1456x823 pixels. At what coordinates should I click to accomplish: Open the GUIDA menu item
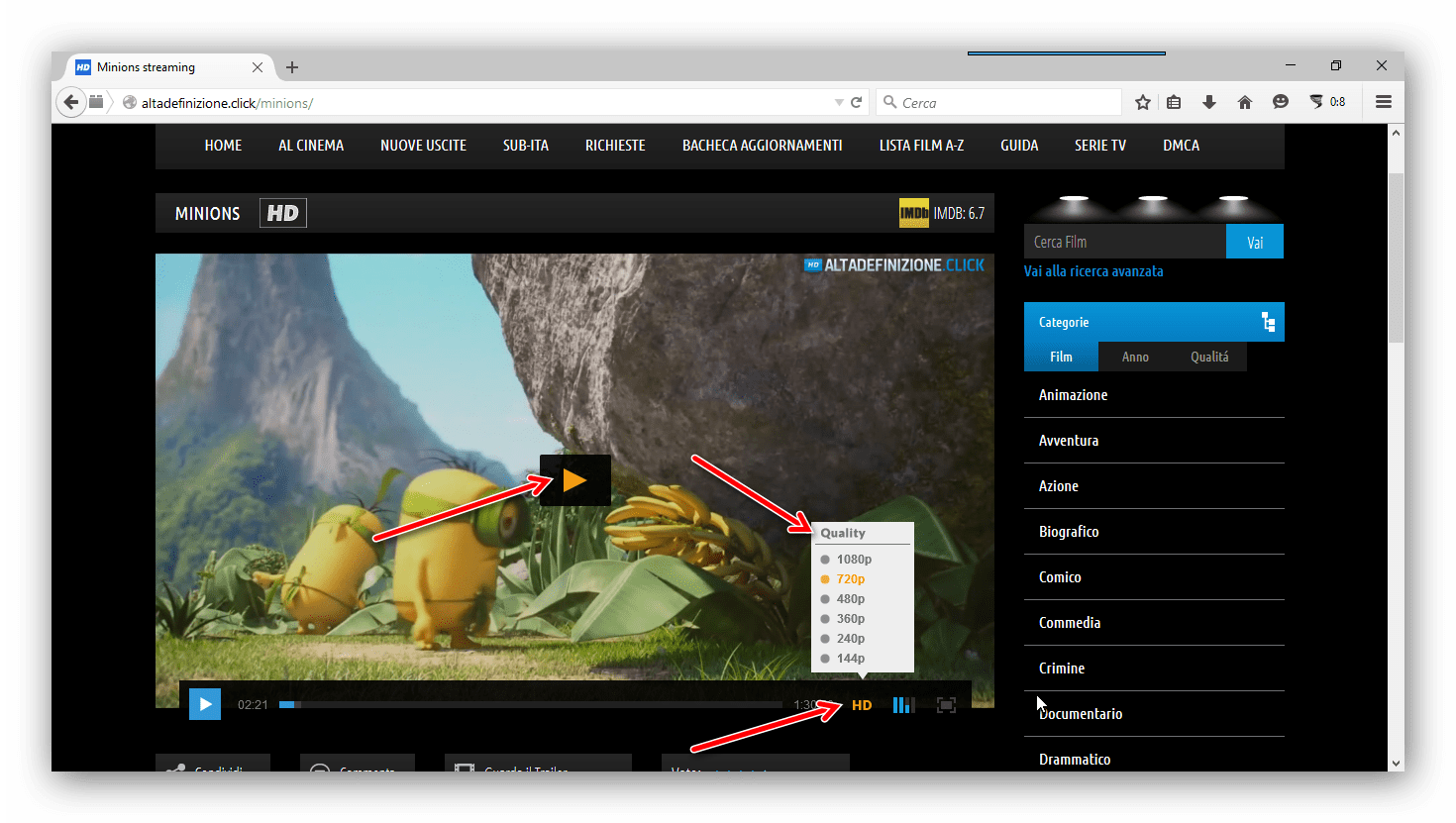click(x=1019, y=146)
